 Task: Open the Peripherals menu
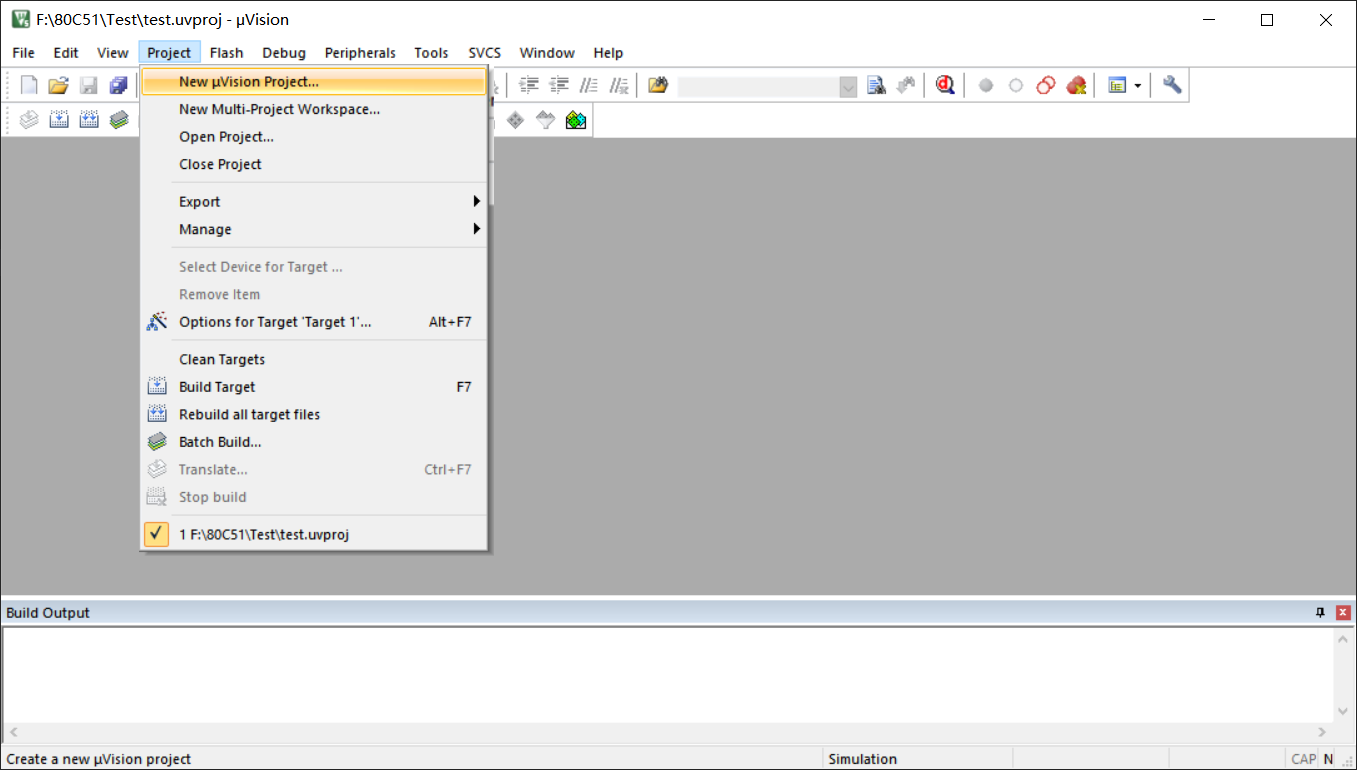coord(360,53)
